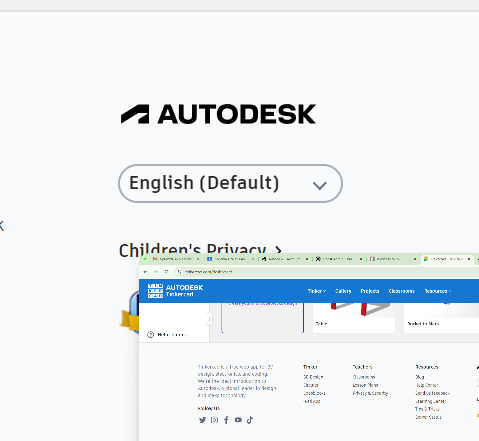
Task: Open Gallery in the Tinkercad header
Action: (343, 291)
